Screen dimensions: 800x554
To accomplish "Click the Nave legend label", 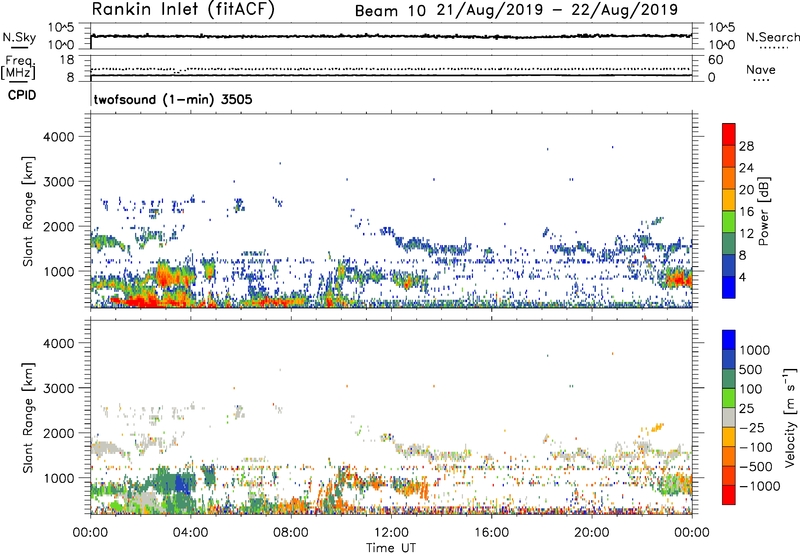I will (x=761, y=70).
